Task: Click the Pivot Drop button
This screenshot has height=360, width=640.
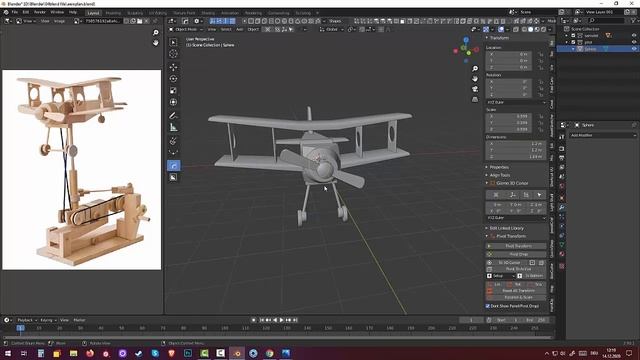Action: pos(516,254)
